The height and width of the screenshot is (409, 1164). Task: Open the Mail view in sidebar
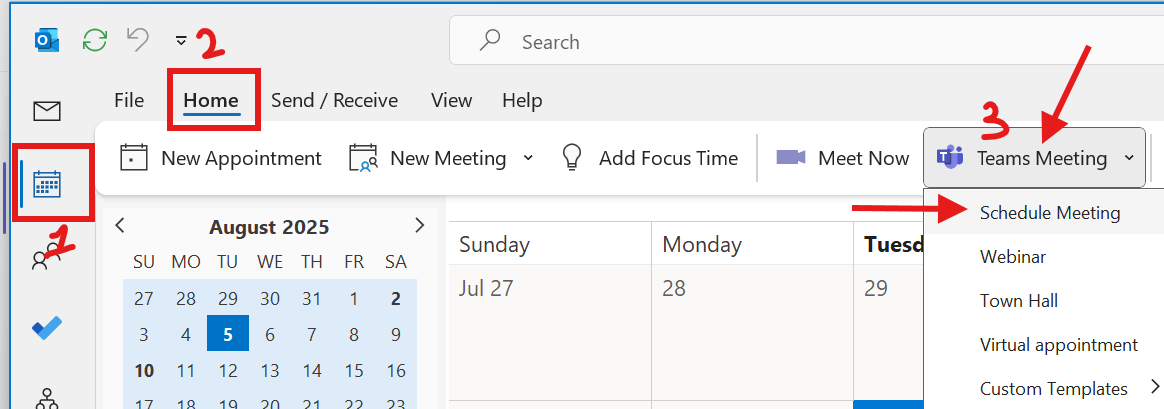[x=47, y=111]
